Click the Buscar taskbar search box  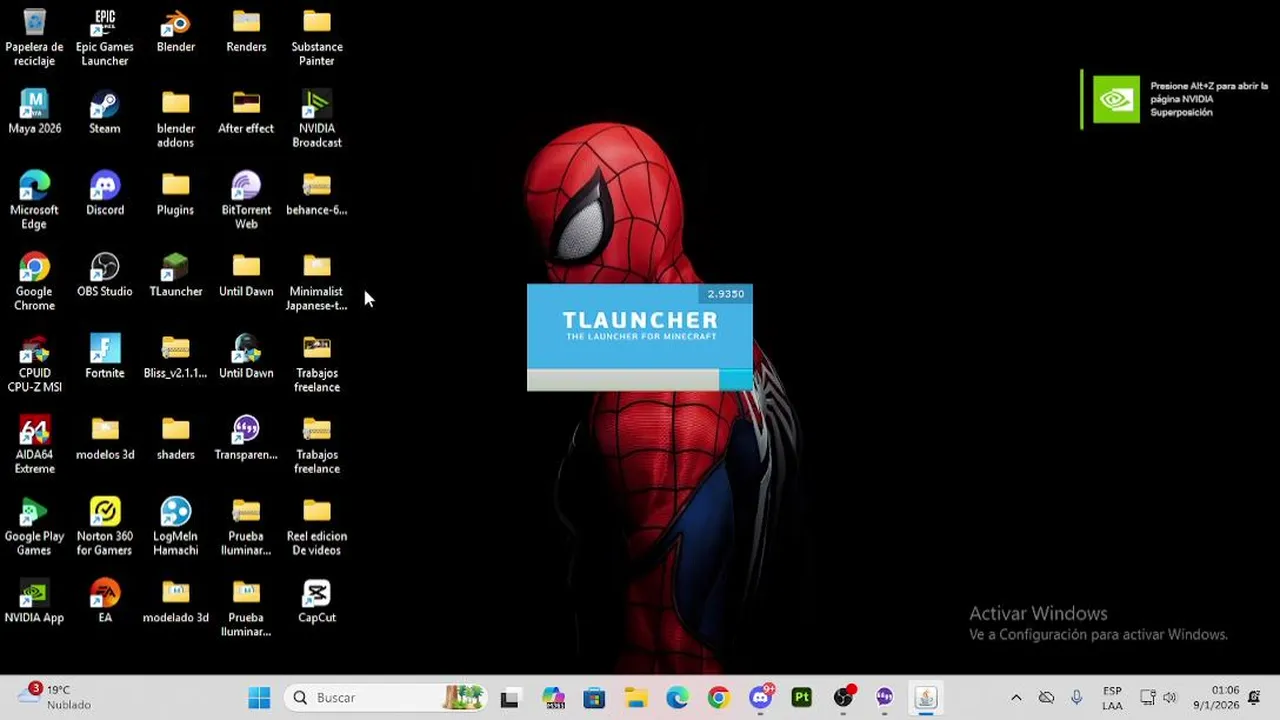(387, 698)
